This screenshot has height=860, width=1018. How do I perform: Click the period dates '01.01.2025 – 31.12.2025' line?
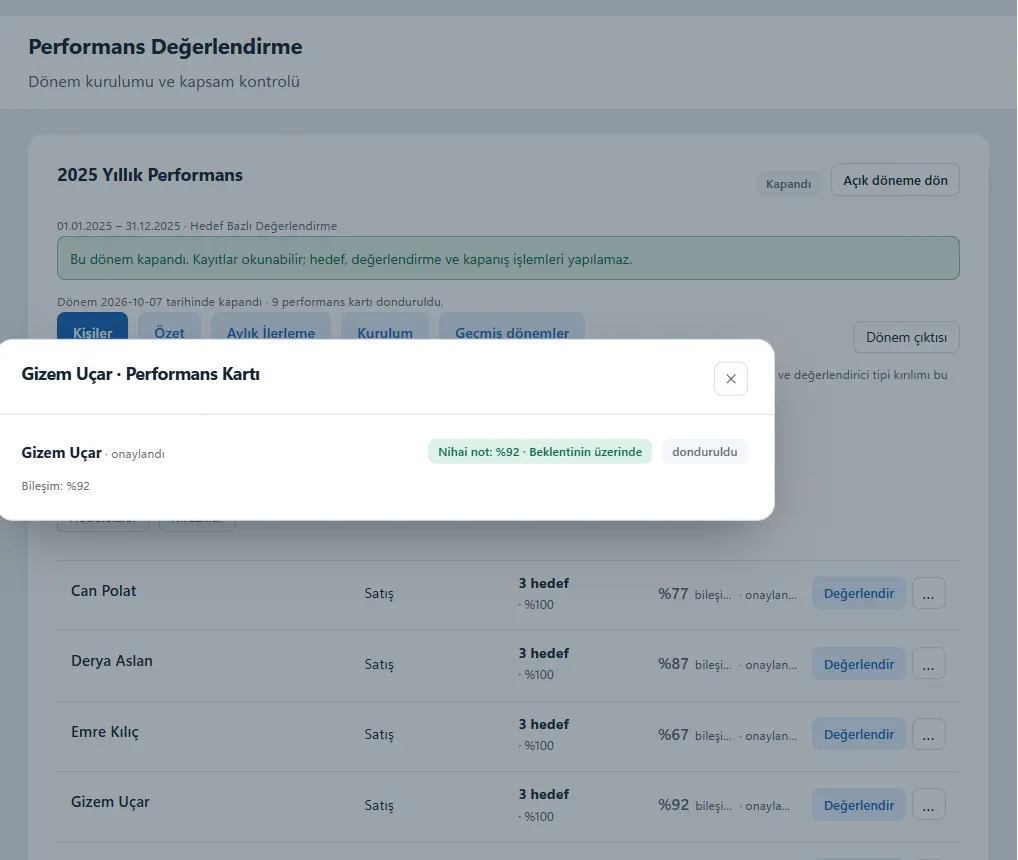[197, 226]
